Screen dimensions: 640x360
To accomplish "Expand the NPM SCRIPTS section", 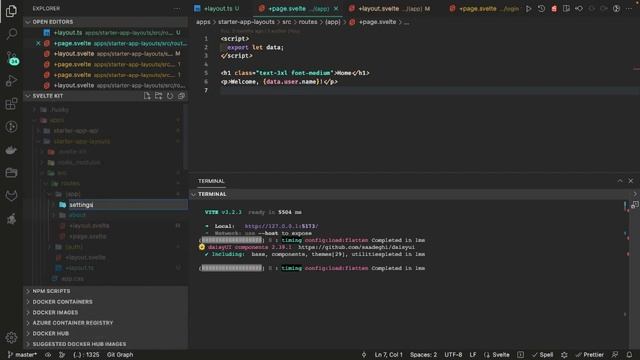I will pos(105,291).
